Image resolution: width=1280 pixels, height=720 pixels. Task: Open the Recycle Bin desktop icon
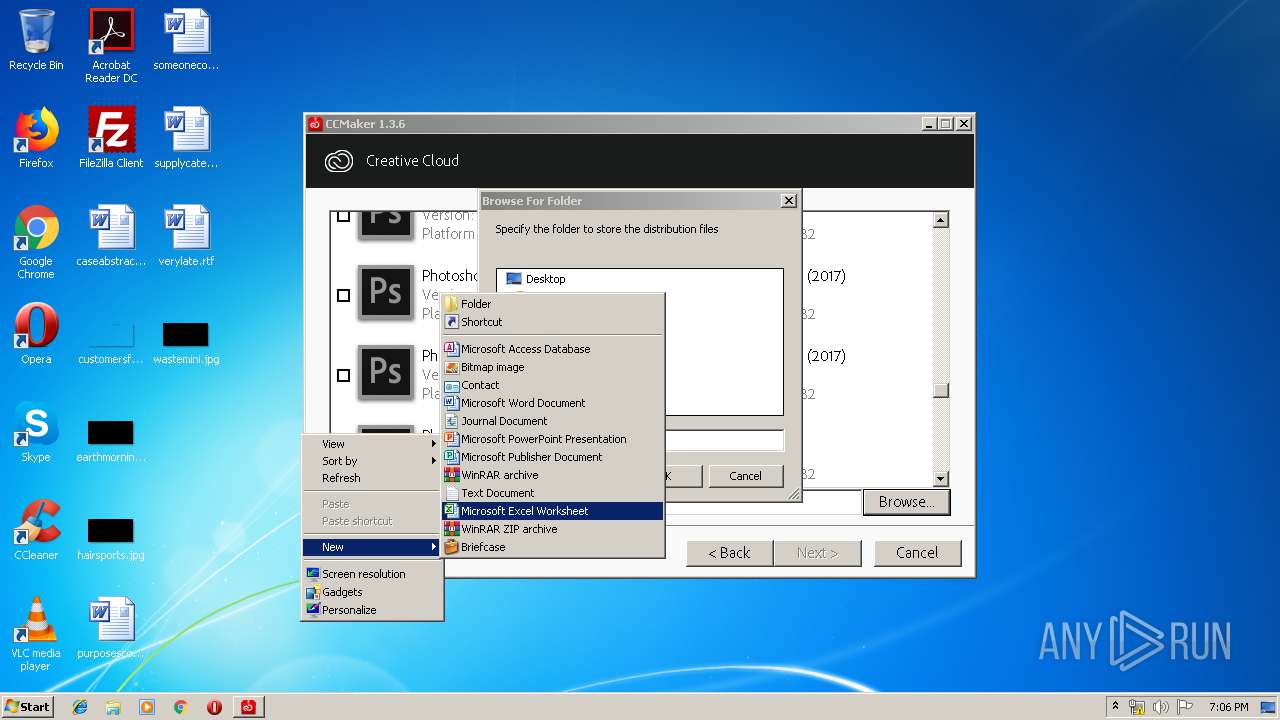pyautogui.click(x=36, y=40)
